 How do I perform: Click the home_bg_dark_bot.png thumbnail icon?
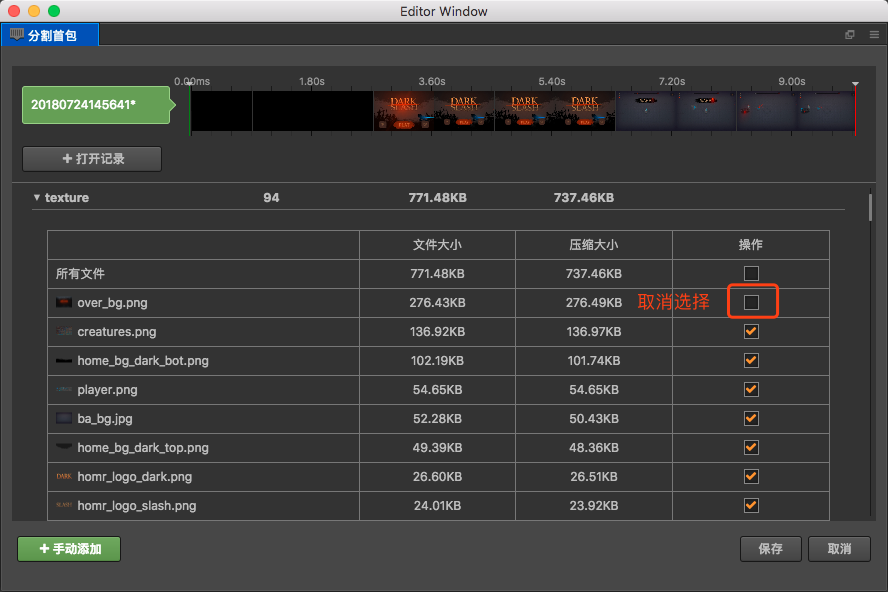(x=64, y=361)
